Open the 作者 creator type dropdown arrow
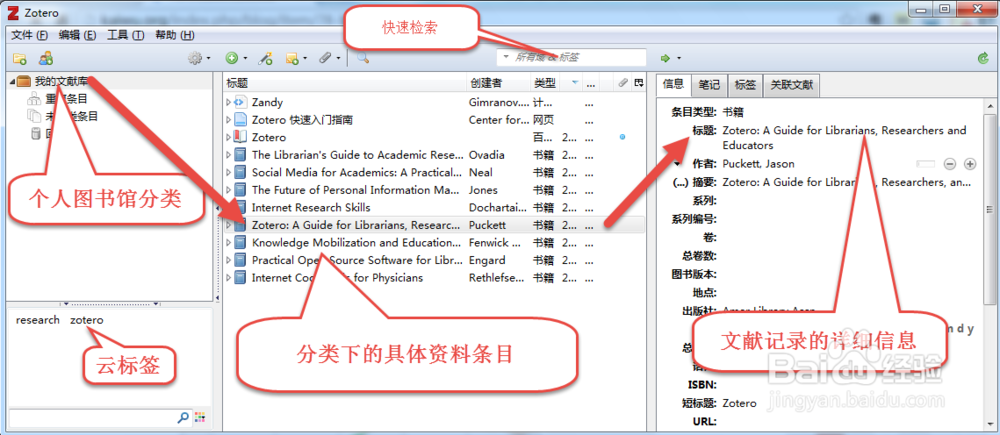Image resolution: width=1000 pixels, height=435 pixels. [677, 163]
